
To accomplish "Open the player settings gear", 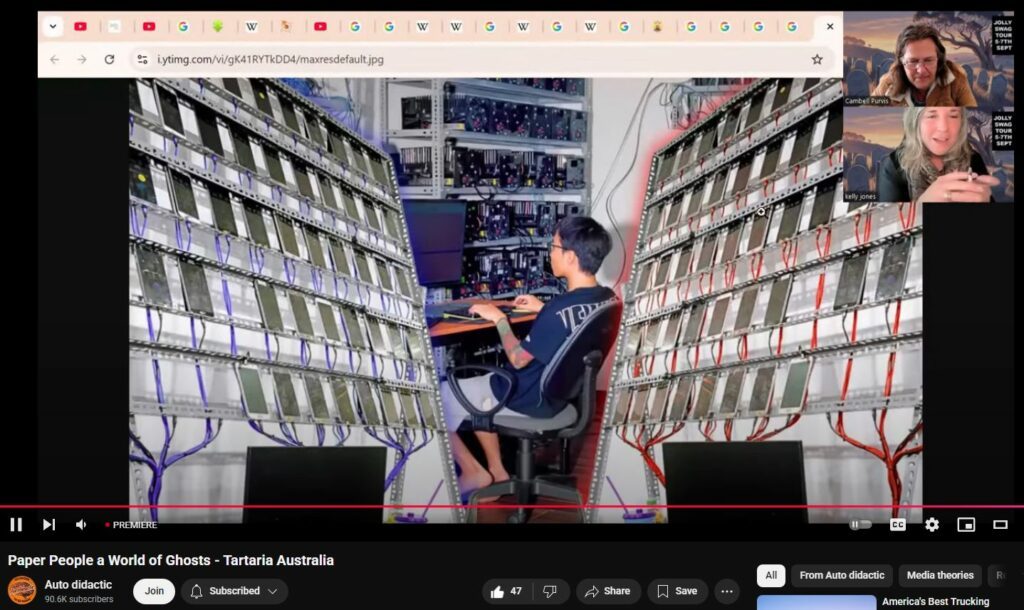I will 932,524.
